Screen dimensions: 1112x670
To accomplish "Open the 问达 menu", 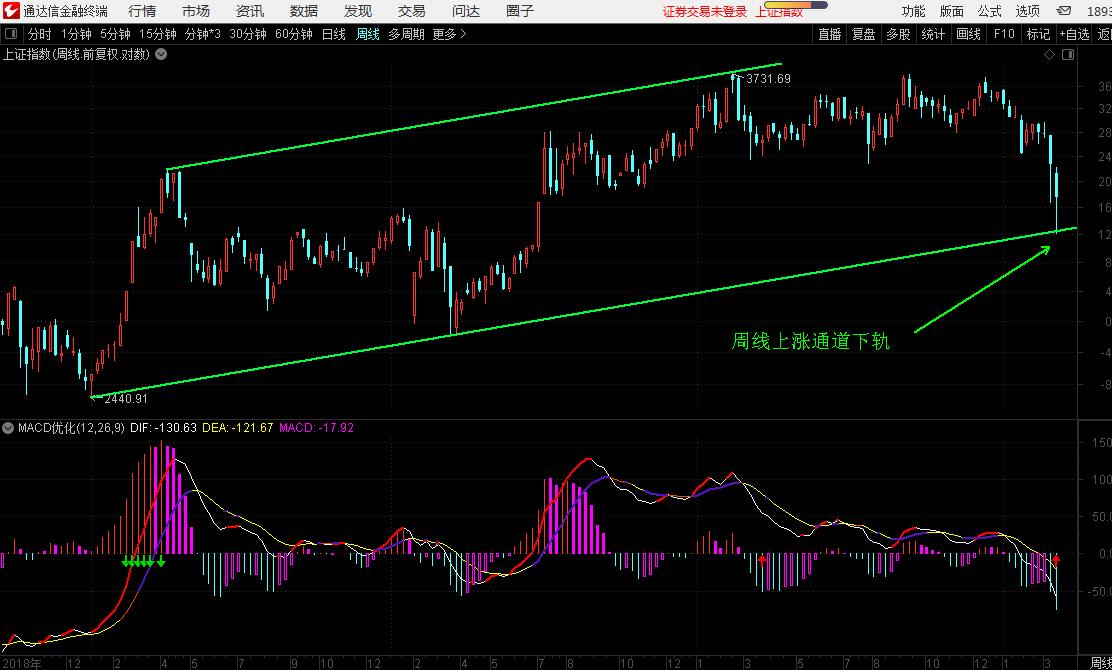I will click(466, 11).
